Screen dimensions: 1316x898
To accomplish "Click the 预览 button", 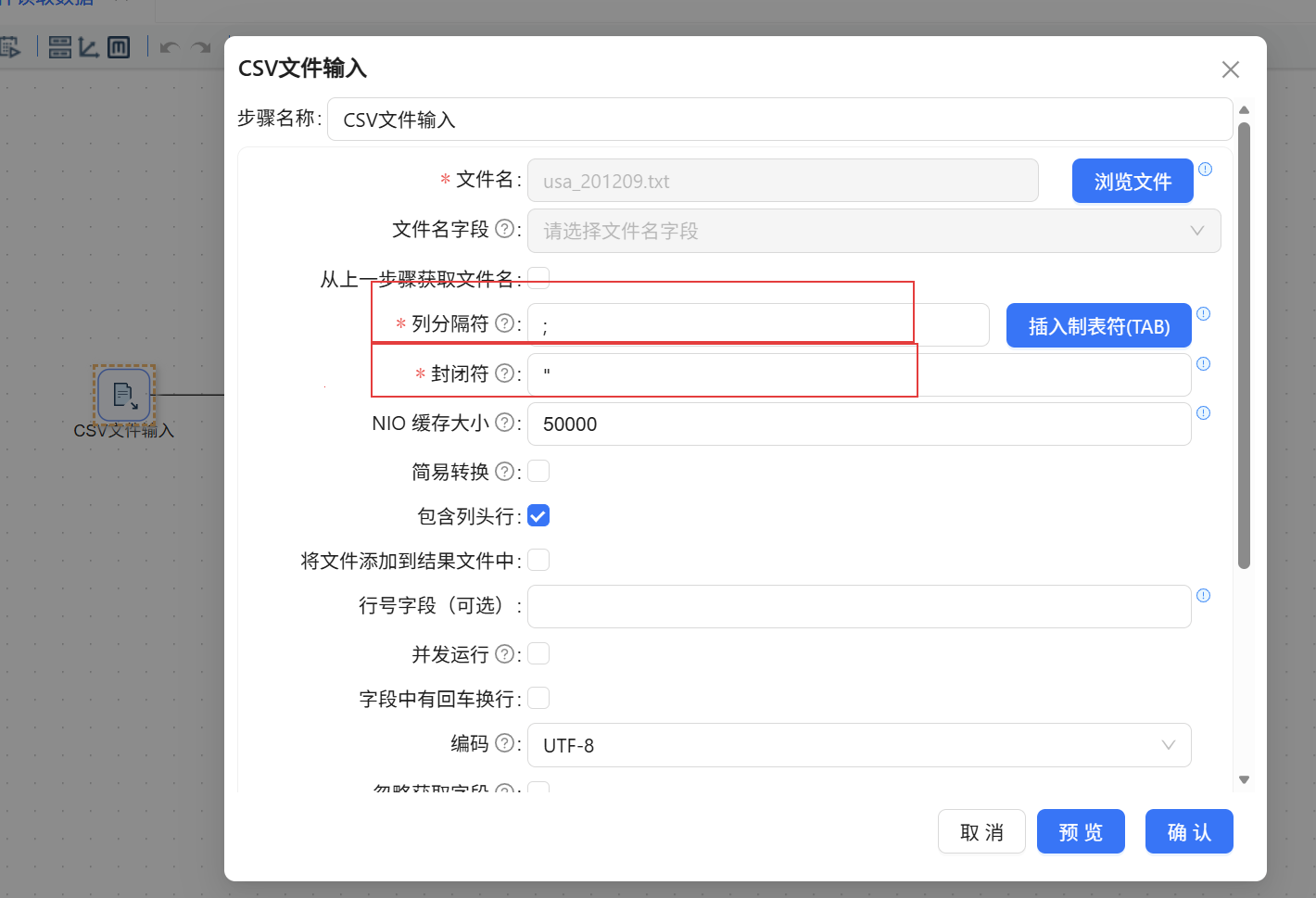I will (x=1081, y=831).
